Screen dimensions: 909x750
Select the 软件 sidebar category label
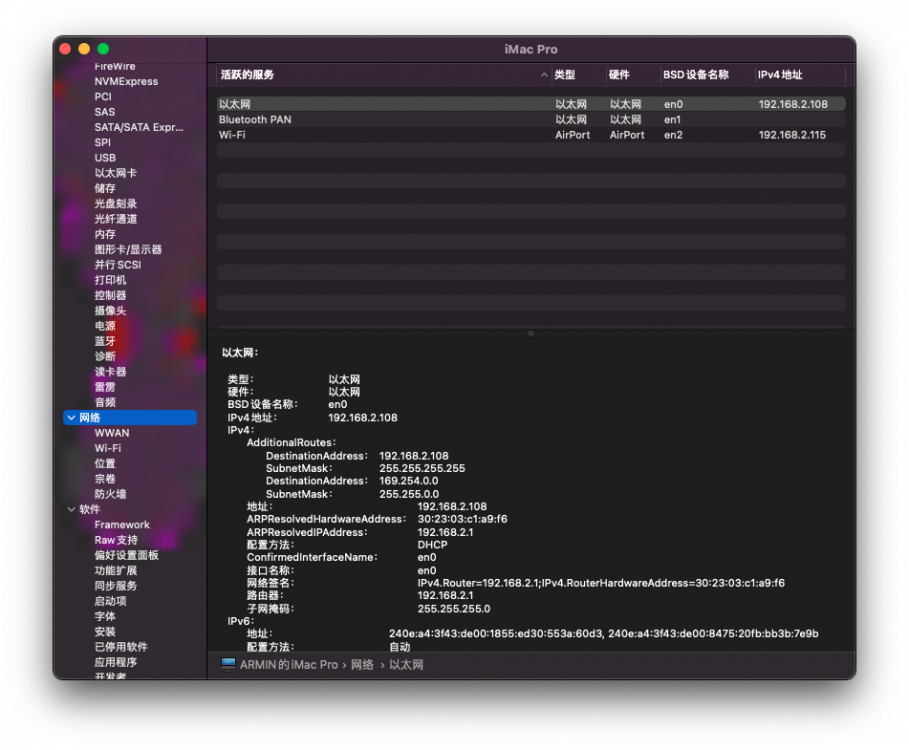[x=89, y=509]
